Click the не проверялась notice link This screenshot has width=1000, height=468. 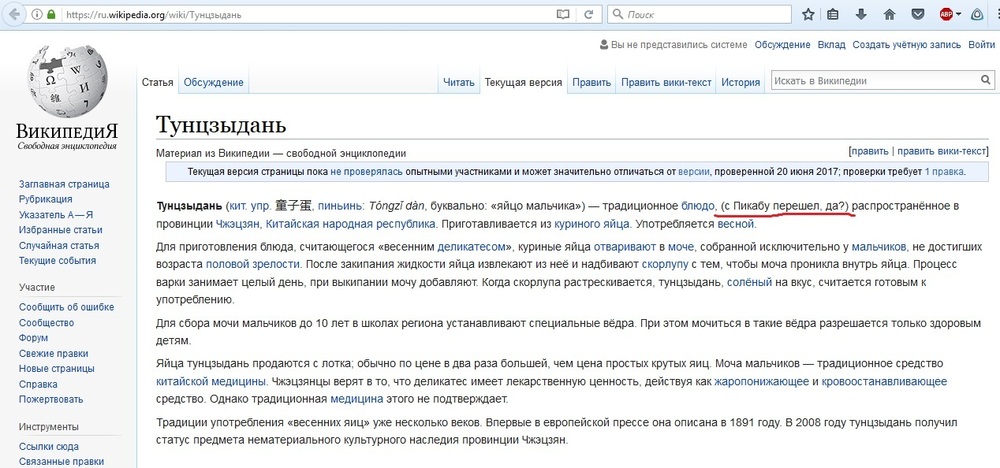[x=367, y=172]
